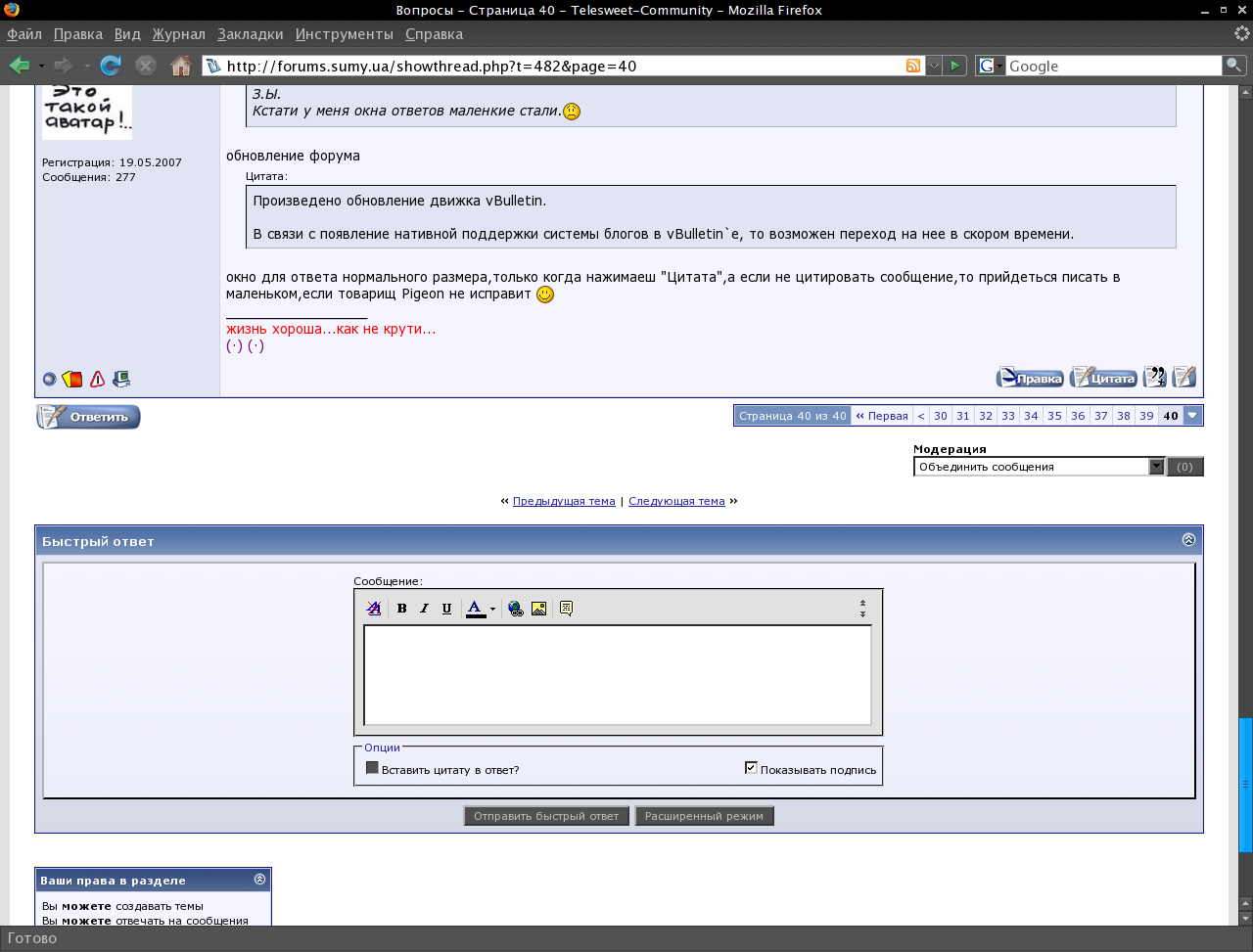Screen dimensions: 1253x952
Task: Click the Italic formatting icon
Action: point(424,609)
